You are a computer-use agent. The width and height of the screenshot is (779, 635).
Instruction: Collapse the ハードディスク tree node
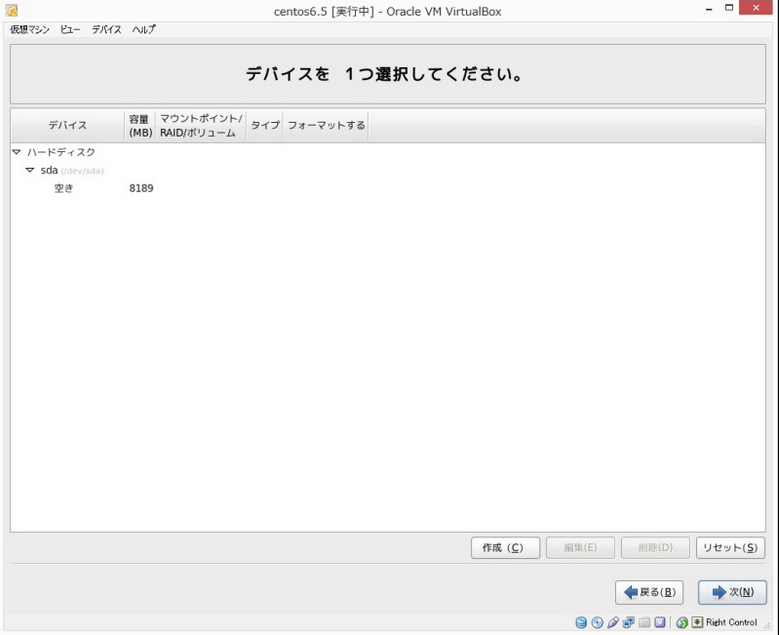point(17,152)
